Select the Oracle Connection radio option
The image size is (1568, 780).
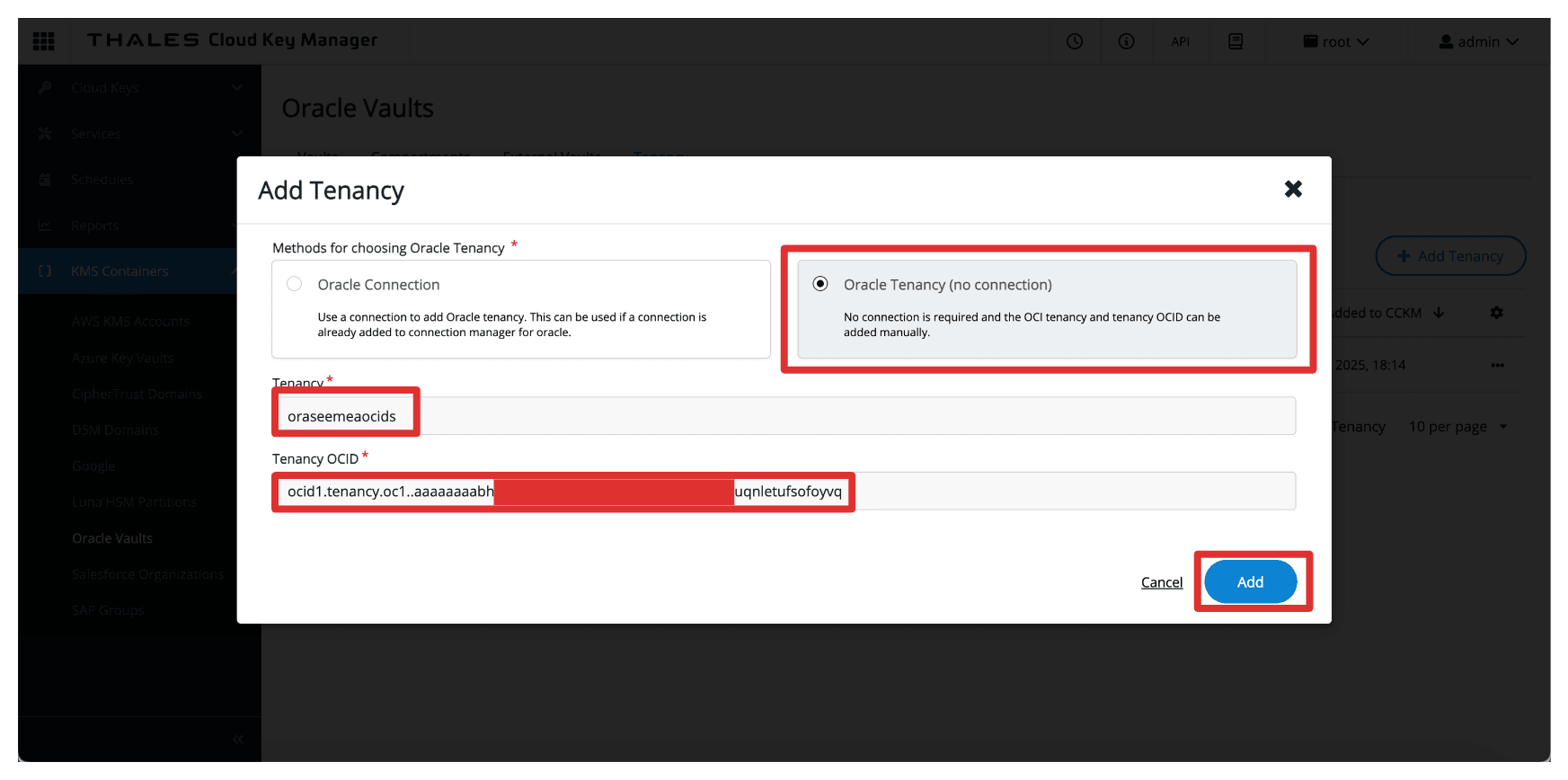(x=294, y=284)
